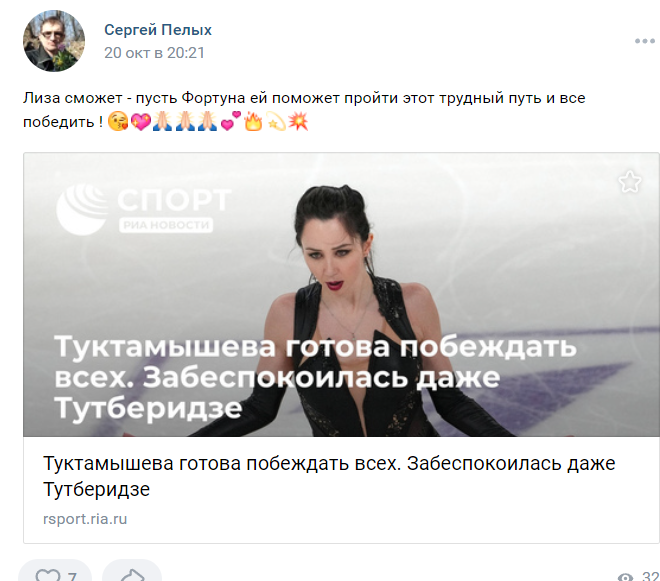
Task: Click the two small hearts emoji
Action: pyautogui.click(x=231, y=121)
